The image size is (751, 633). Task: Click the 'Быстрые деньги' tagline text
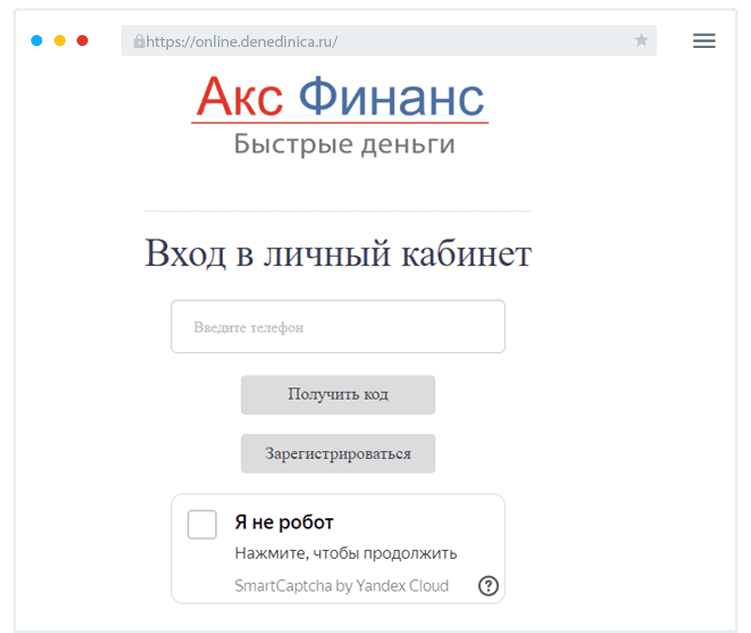pos(344,144)
